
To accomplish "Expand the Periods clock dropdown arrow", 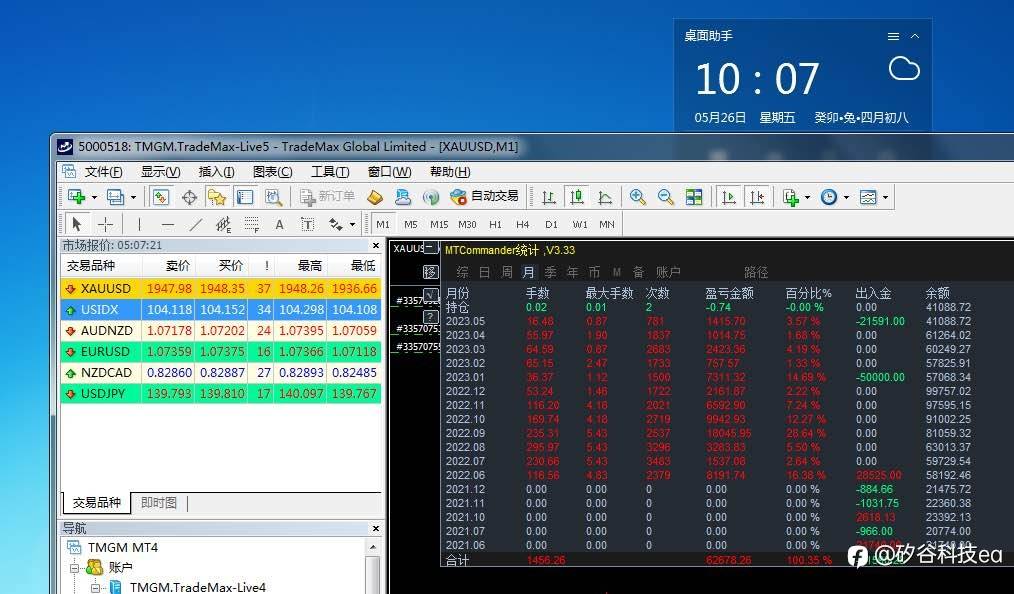I will (846, 197).
